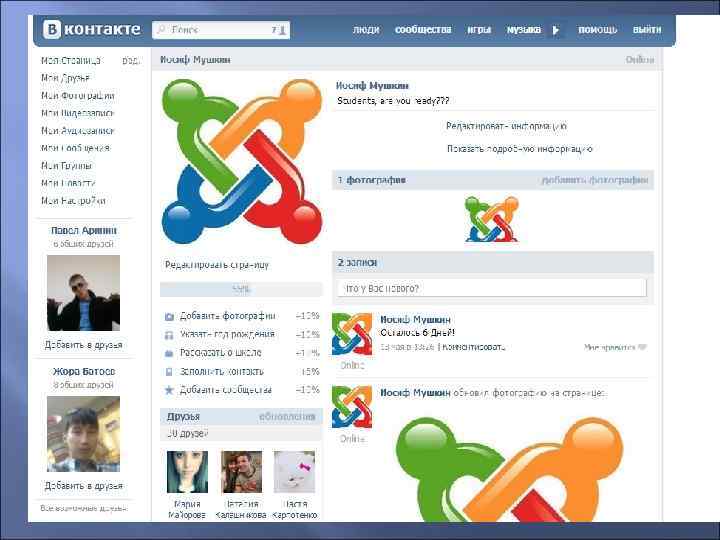Click the icon beside Указать год рождения
720x540 pixels.
(x=169, y=335)
